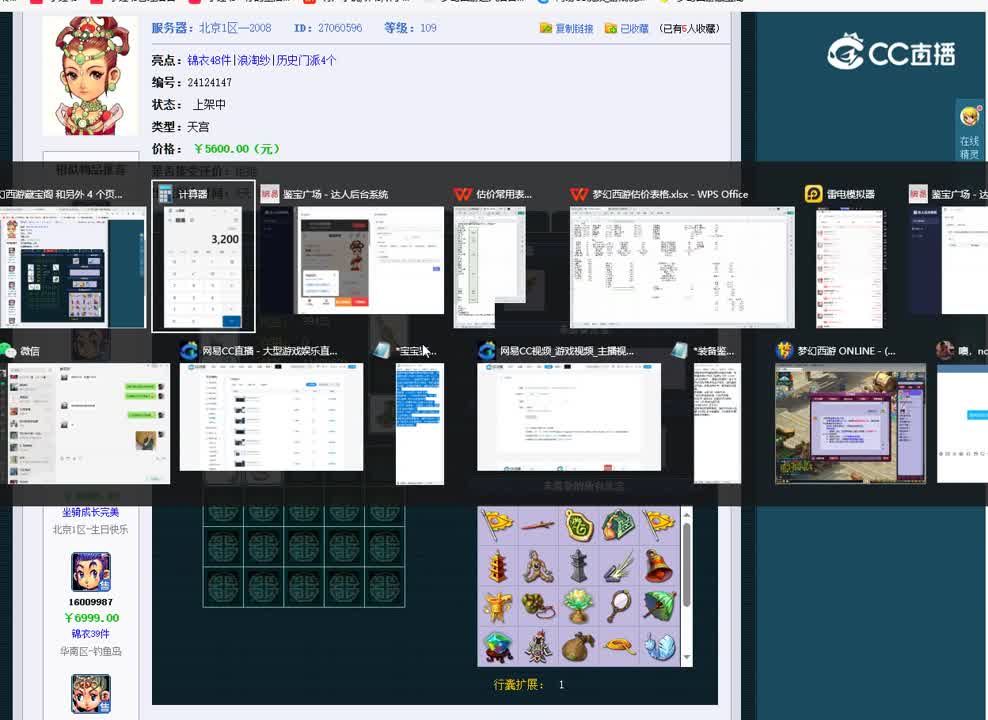Select the green pouch with beads item
This screenshot has width=988, height=720.
(537, 607)
